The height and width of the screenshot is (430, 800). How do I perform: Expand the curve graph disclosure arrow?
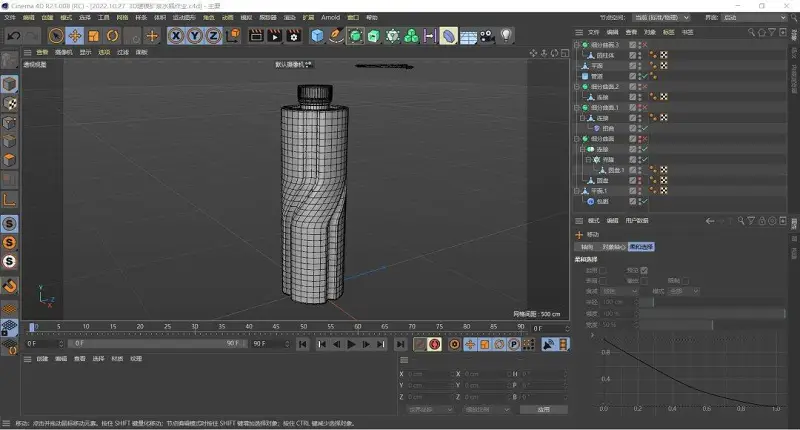[592, 335]
